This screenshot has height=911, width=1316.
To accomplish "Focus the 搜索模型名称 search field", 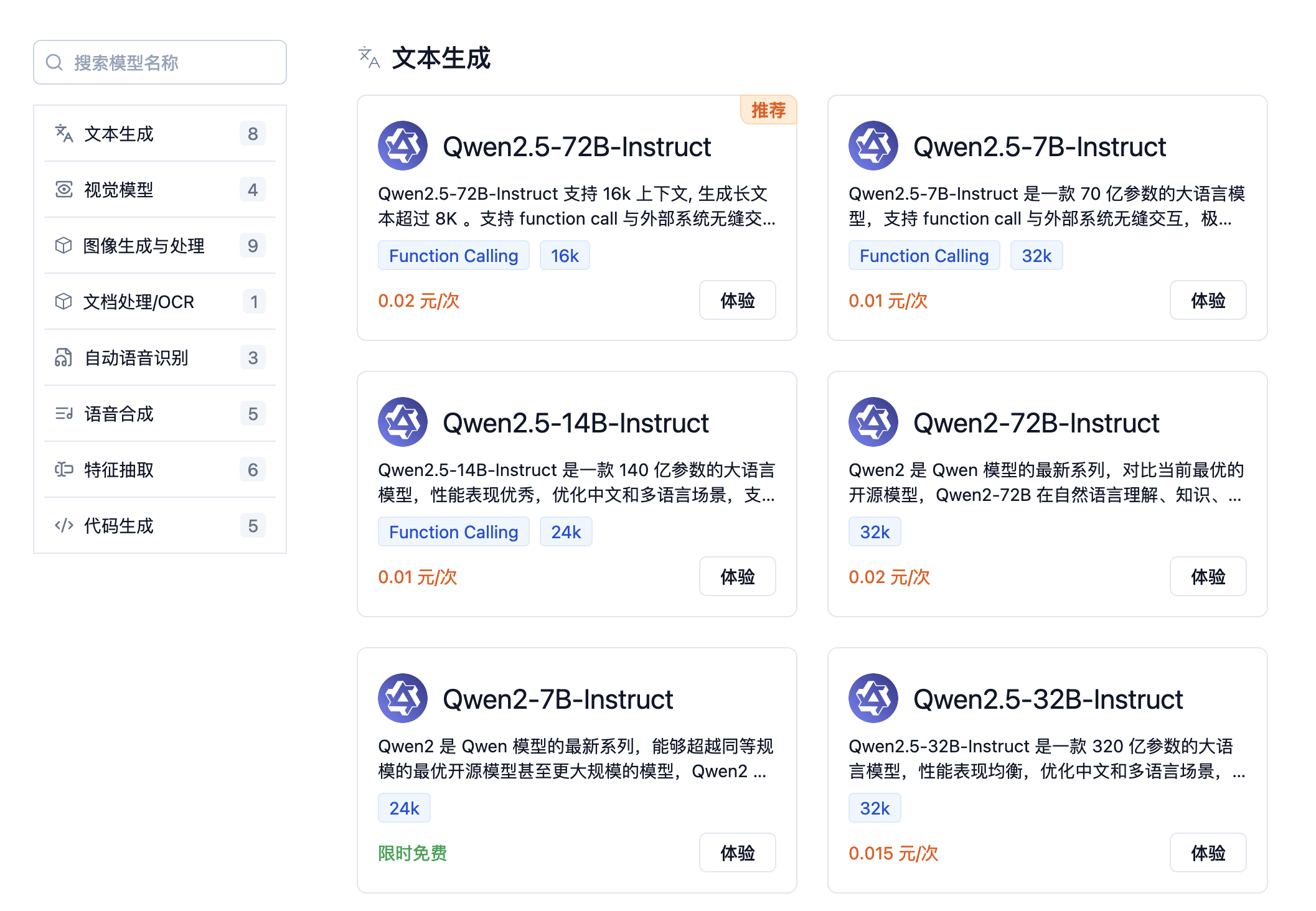I will point(168,62).
